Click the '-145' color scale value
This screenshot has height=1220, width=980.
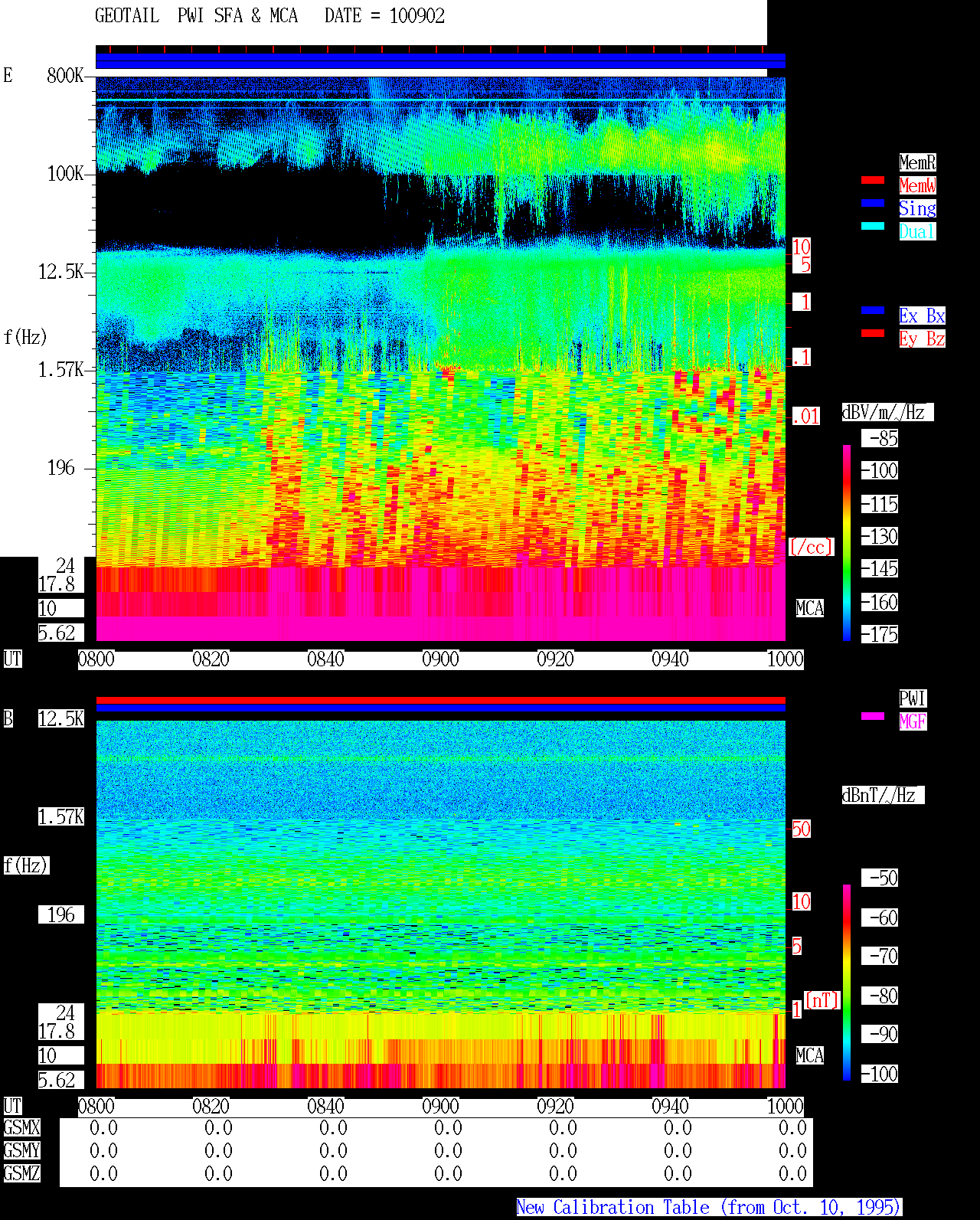[880, 568]
